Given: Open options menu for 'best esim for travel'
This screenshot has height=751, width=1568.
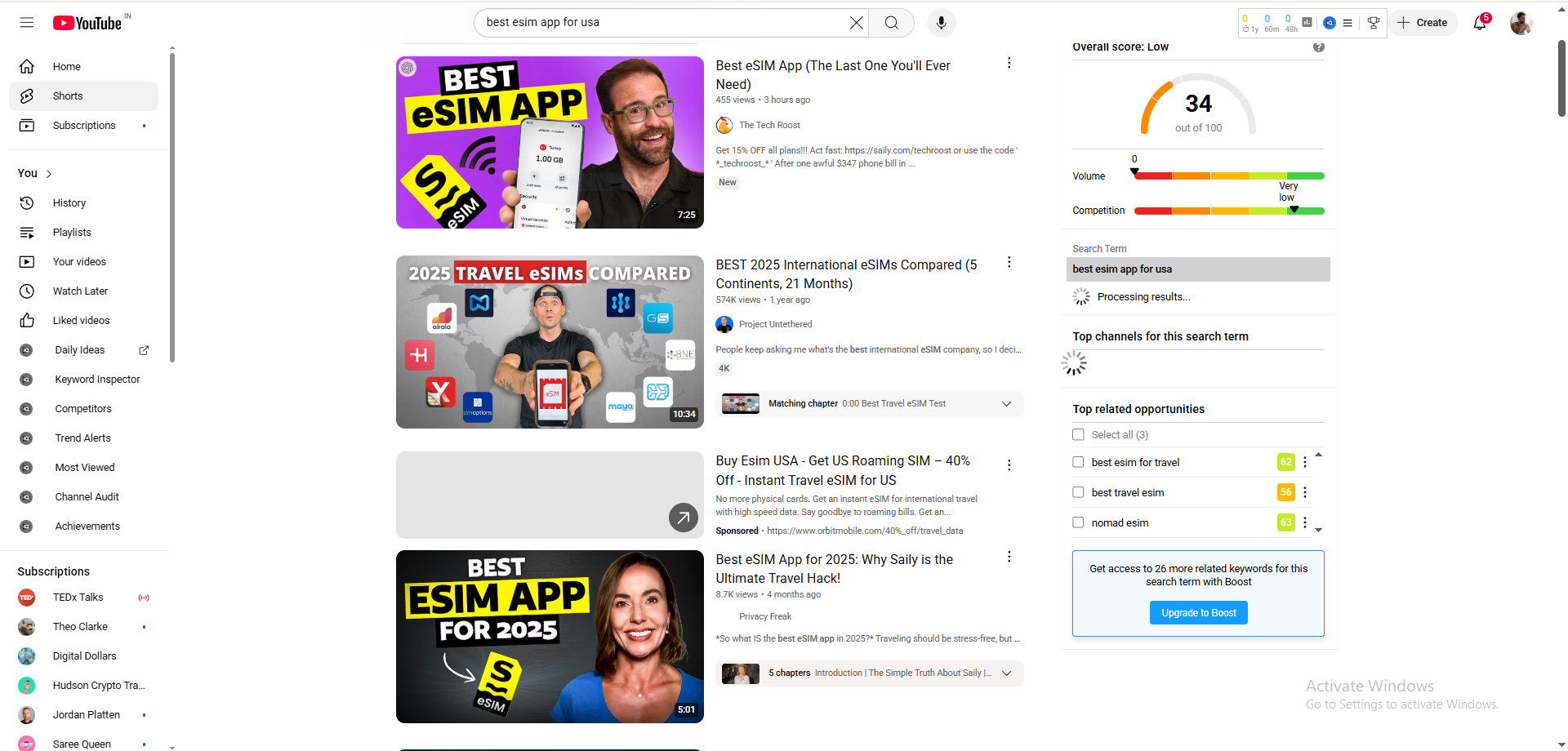Looking at the screenshot, I should 1305,462.
